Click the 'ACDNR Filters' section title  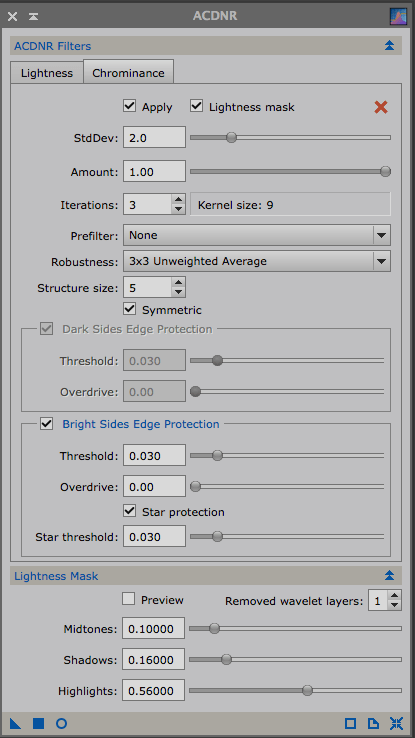[x=53, y=46]
